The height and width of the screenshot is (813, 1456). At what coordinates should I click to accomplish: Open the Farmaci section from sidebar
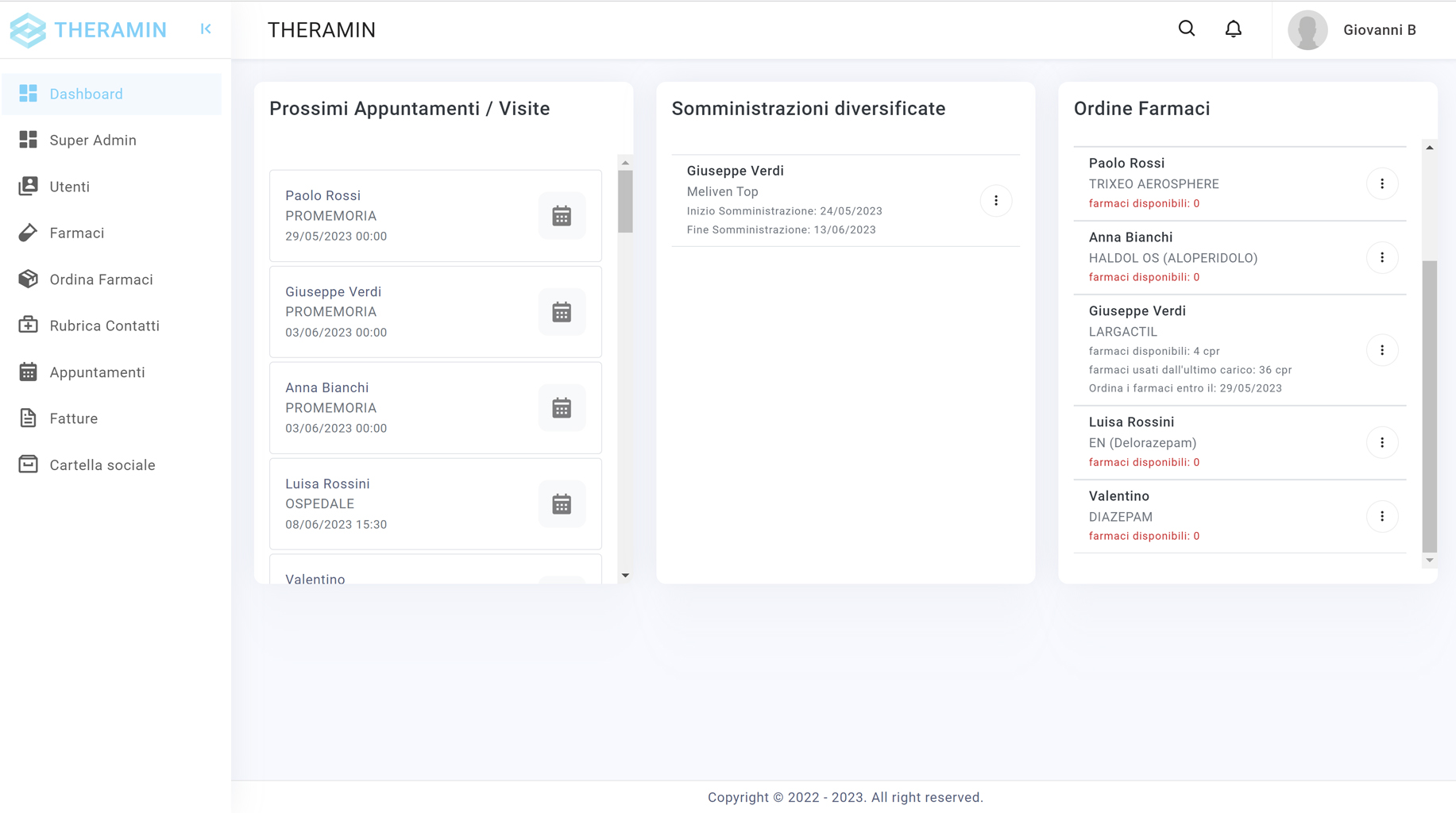coord(76,233)
